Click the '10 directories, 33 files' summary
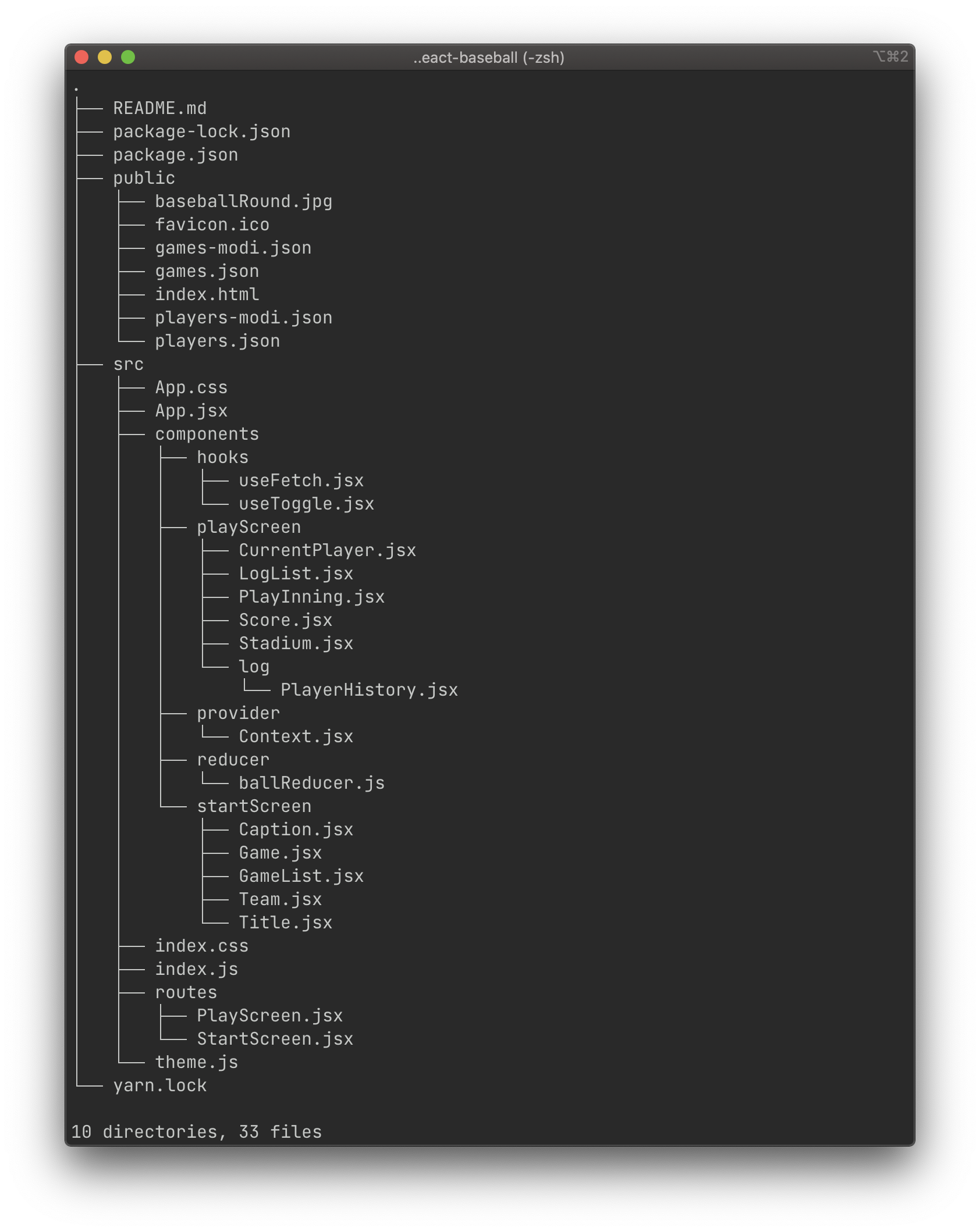The image size is (980, 1232). point(197,1131)
